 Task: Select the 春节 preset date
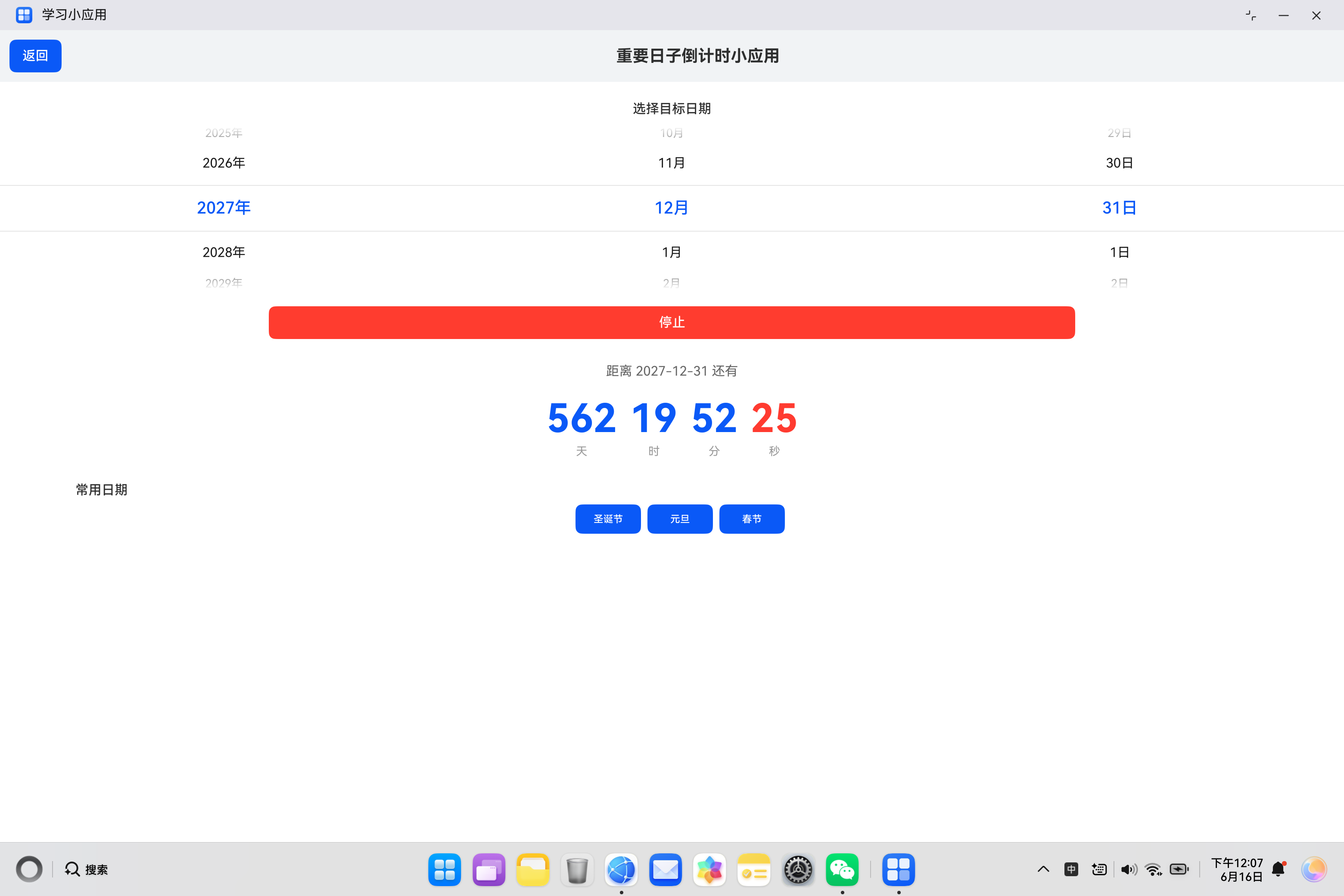(752, 519)
